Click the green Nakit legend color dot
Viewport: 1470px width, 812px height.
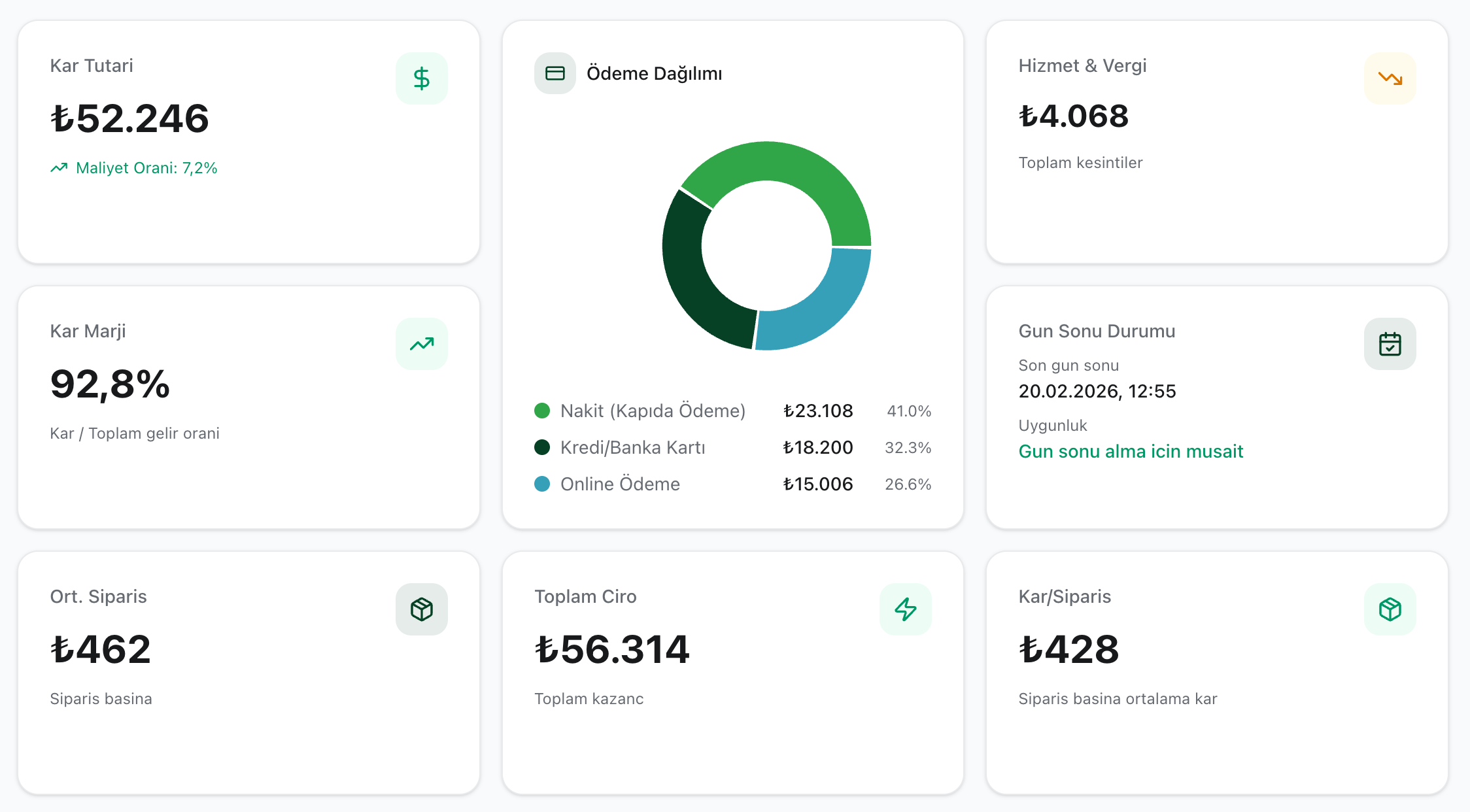click(x=542, y=411)
